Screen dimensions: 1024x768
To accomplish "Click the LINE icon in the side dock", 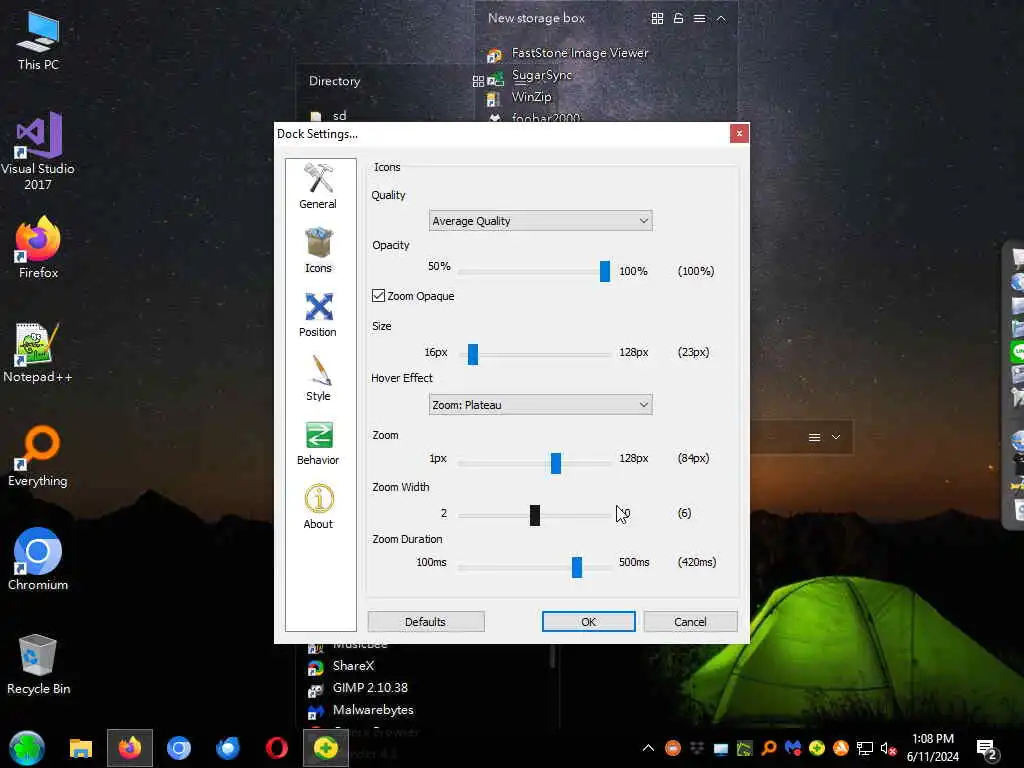I will [x=1017, y=351].
